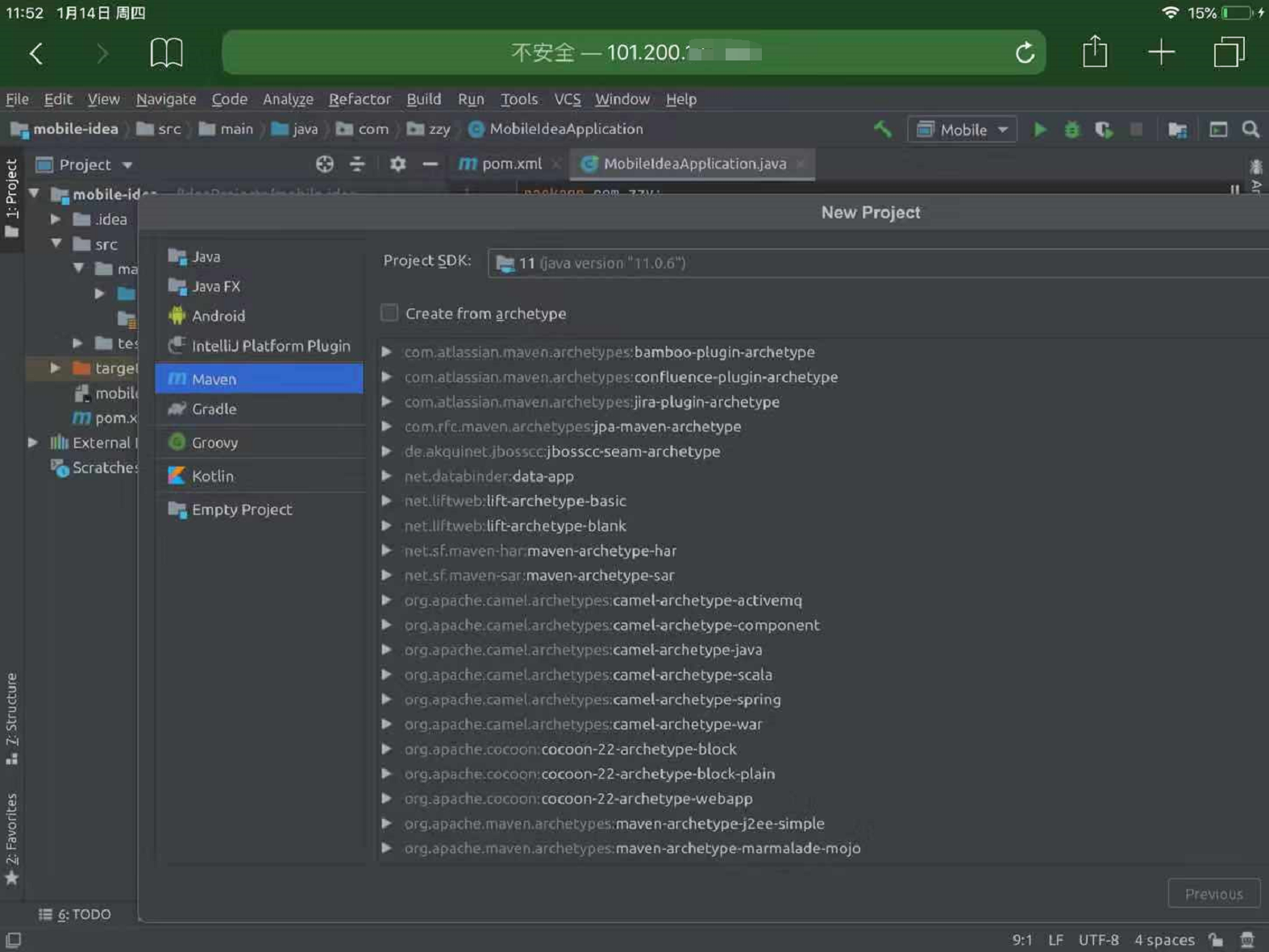Click the Previous button
This screenshot has height=952, width=1269.
click(x=1213, y=893)
